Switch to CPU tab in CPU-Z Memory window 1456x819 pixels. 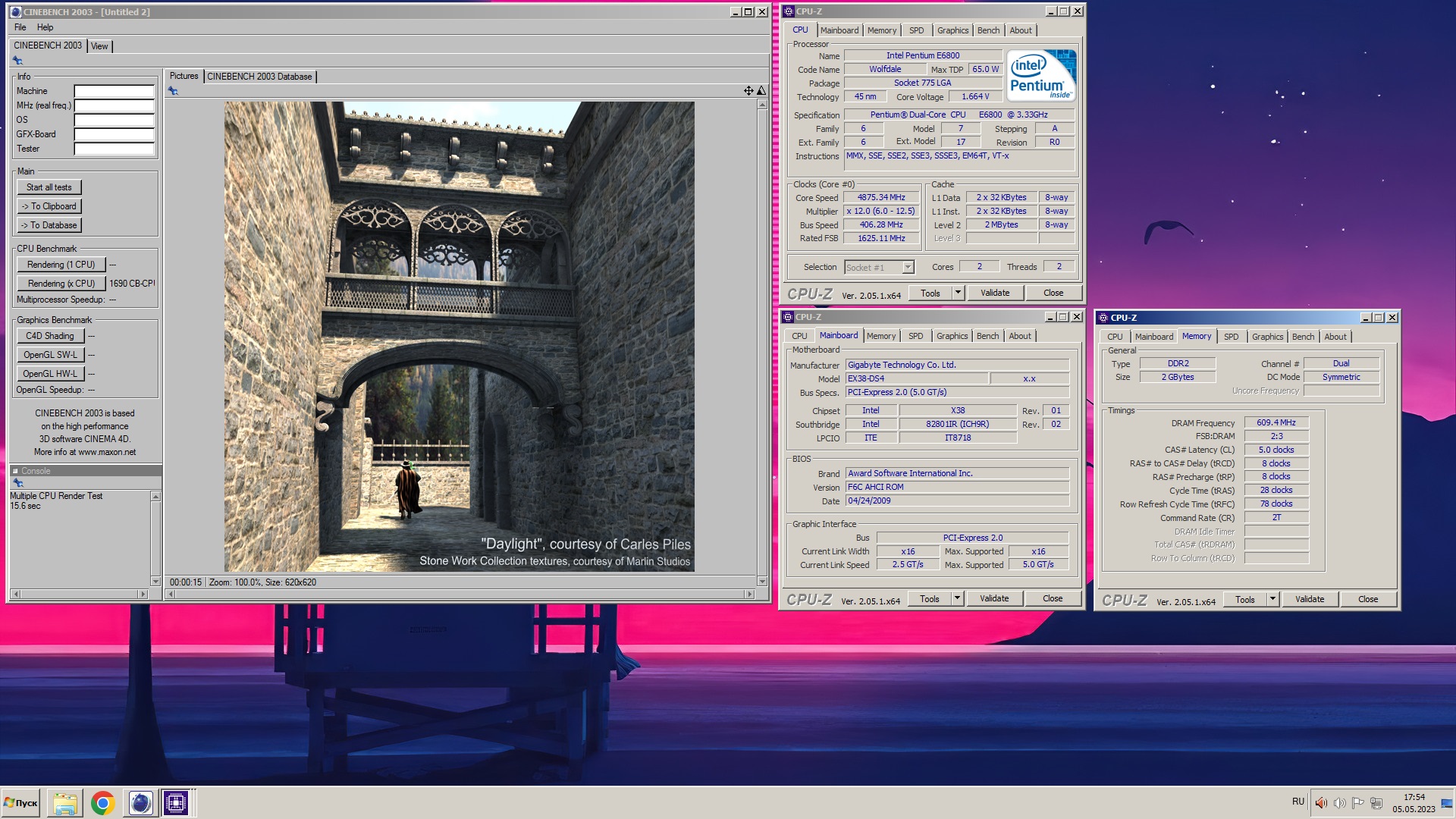click(1115, 337)
